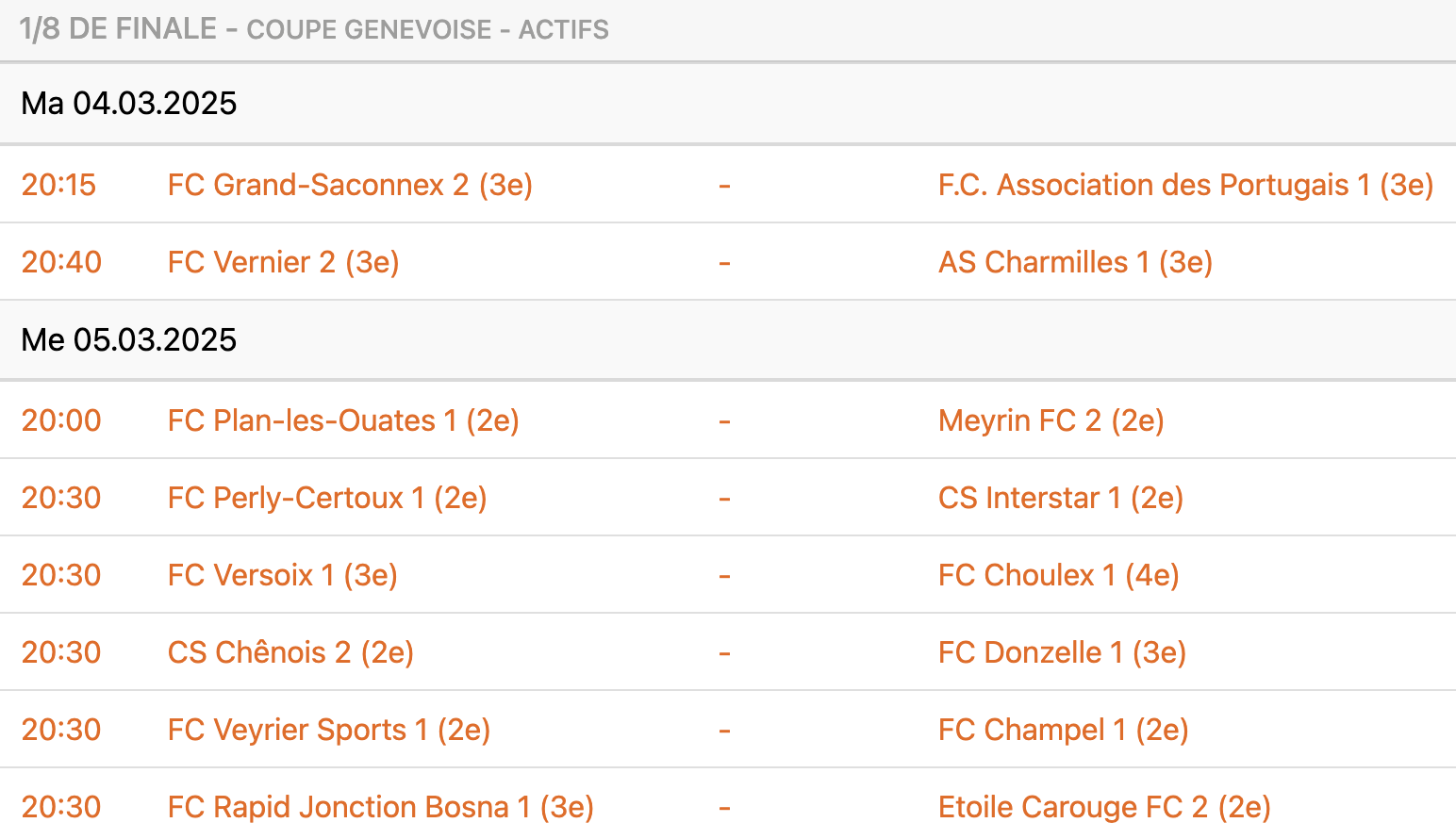The height and width of the screenshot is (839, 1456).
Task: Click the 20:40 match time
Action: pos(61,262)
